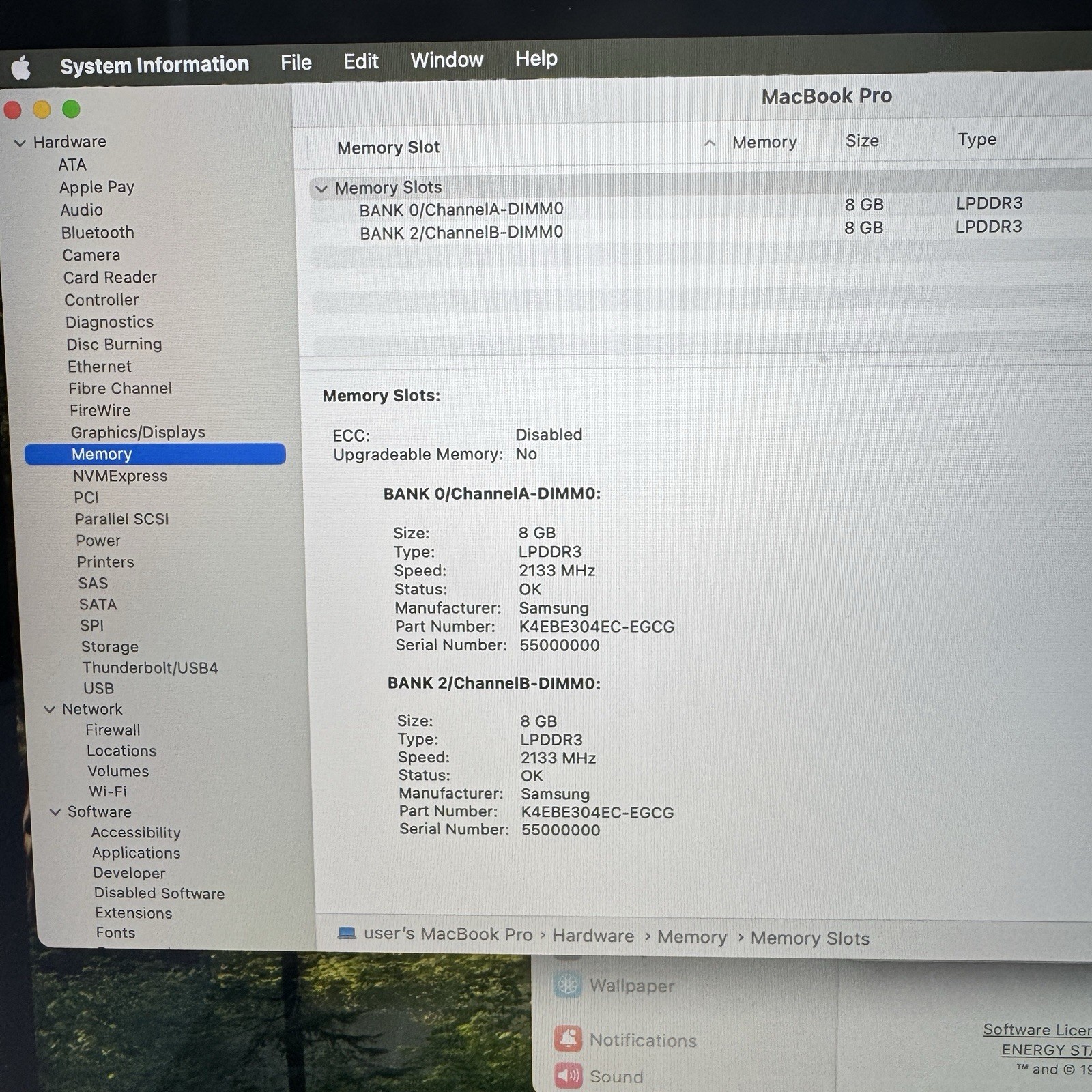Select the BANK 0/ChannelA-DIMM0 table row
This screenshot has width=1092, height=1092.
coord(700,207)
